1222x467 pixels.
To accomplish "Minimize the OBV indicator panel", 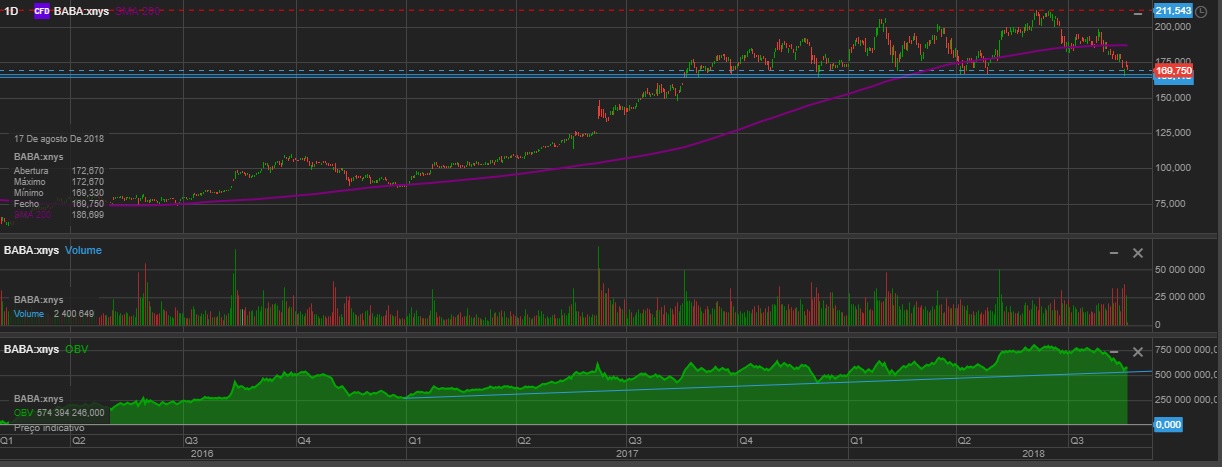I will (1114, 352).
